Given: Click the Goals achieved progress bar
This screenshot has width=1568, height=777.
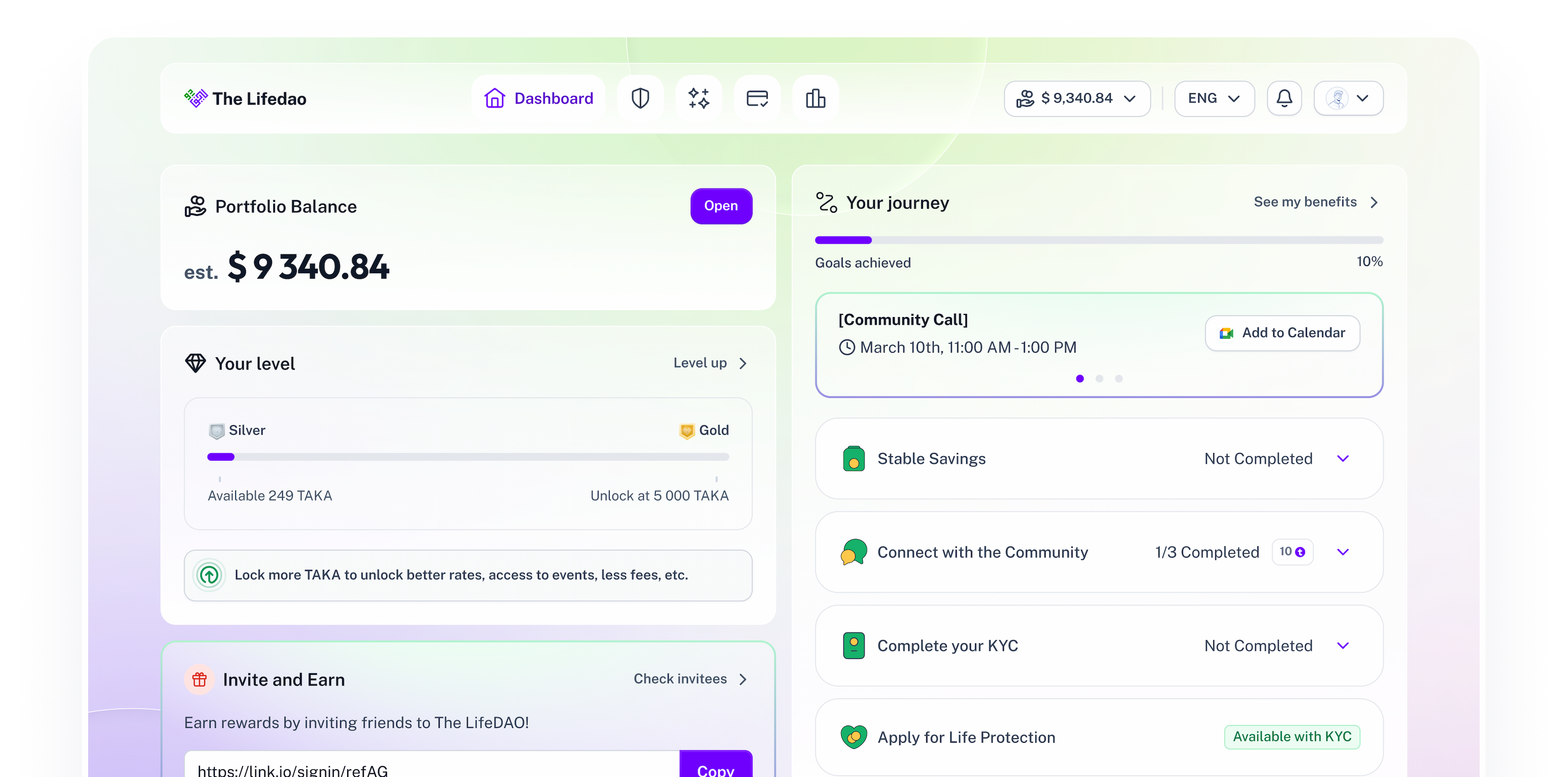Looking at the screenshot, I should [x=1099, y=240].
